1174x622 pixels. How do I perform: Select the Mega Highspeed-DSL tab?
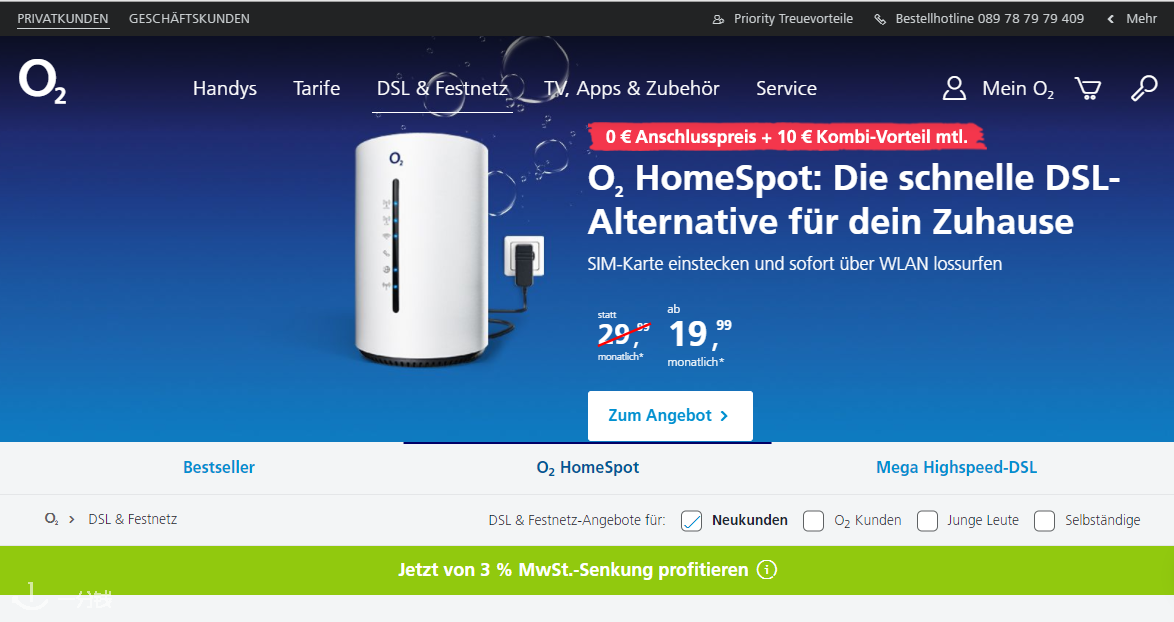(x=957, y=467)
